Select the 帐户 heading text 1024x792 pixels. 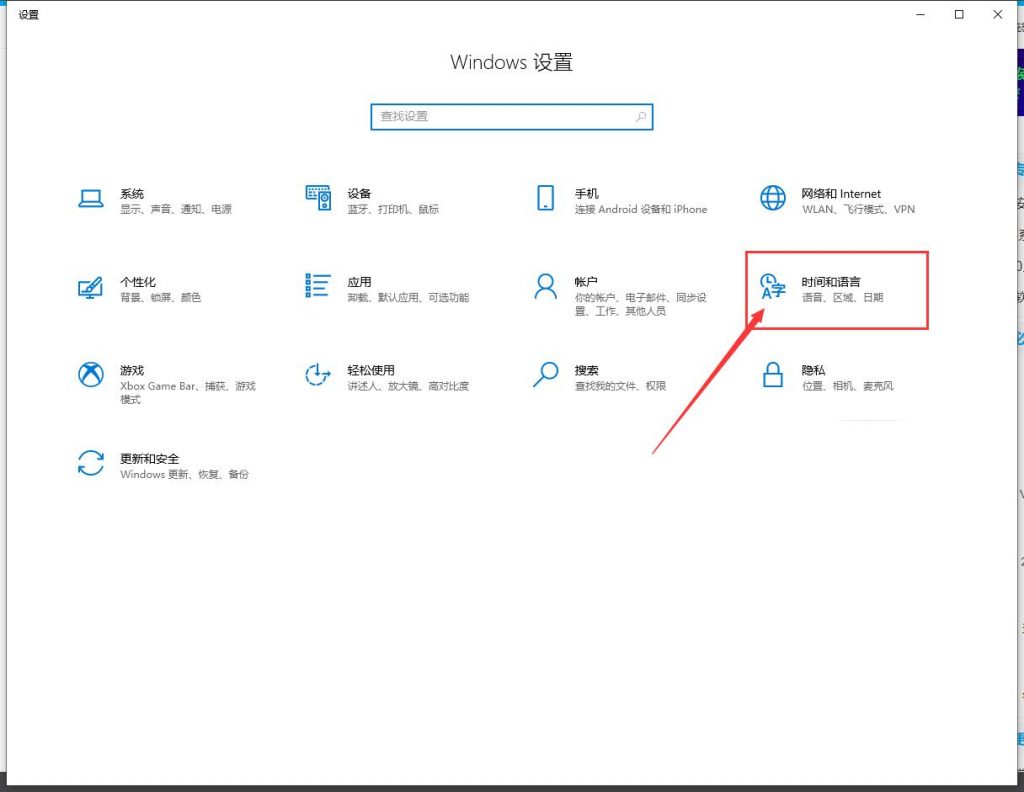click(586, 282)
